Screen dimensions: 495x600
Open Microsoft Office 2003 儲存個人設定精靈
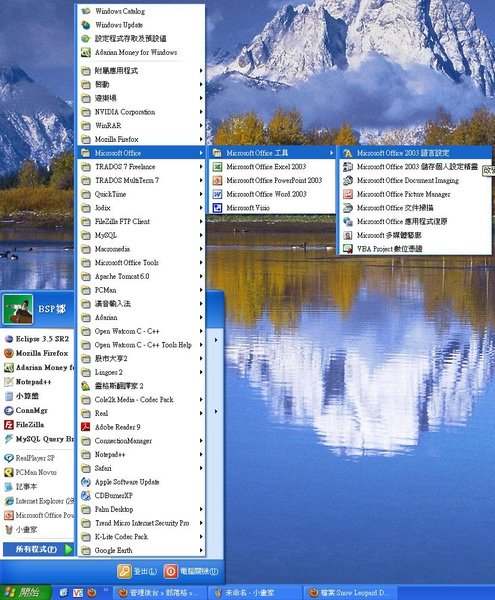[415, 166]
